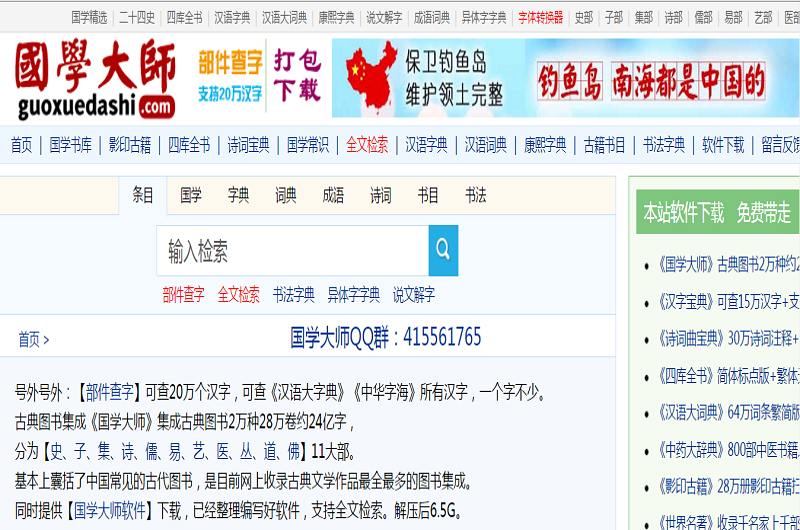
Task: Click the red 字体转换器 top link
Action: (x=540, y=18)
